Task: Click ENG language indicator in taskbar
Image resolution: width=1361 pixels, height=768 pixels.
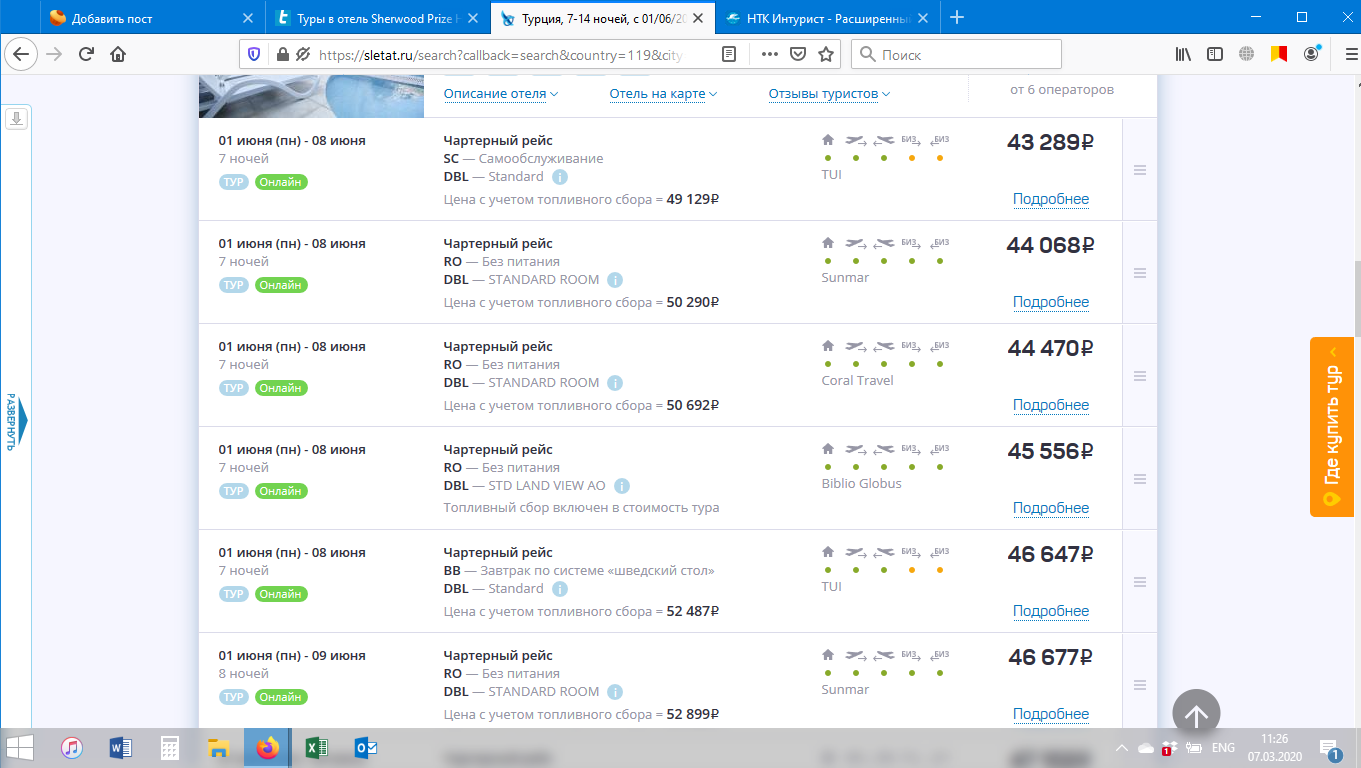Action: [1223, 747]
